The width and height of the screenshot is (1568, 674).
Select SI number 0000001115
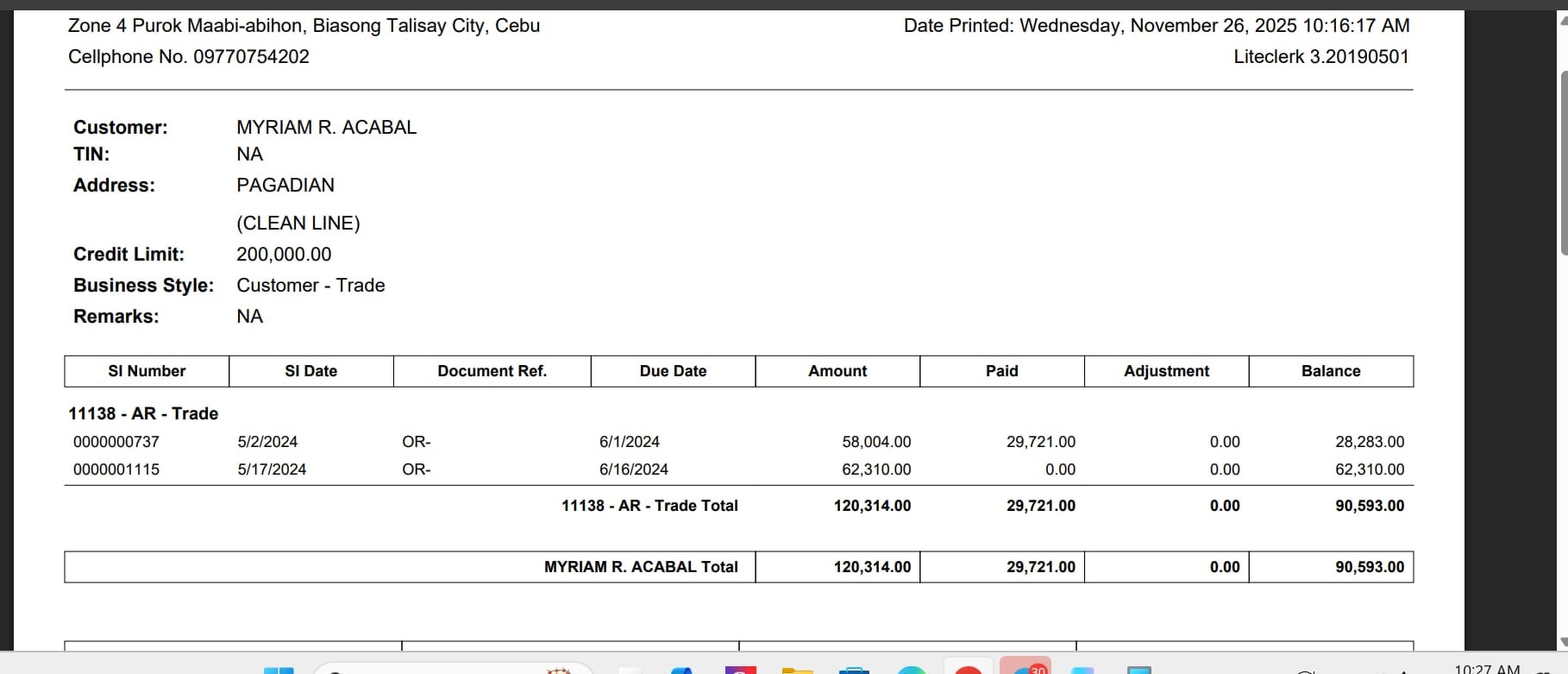tap(116, 469)
